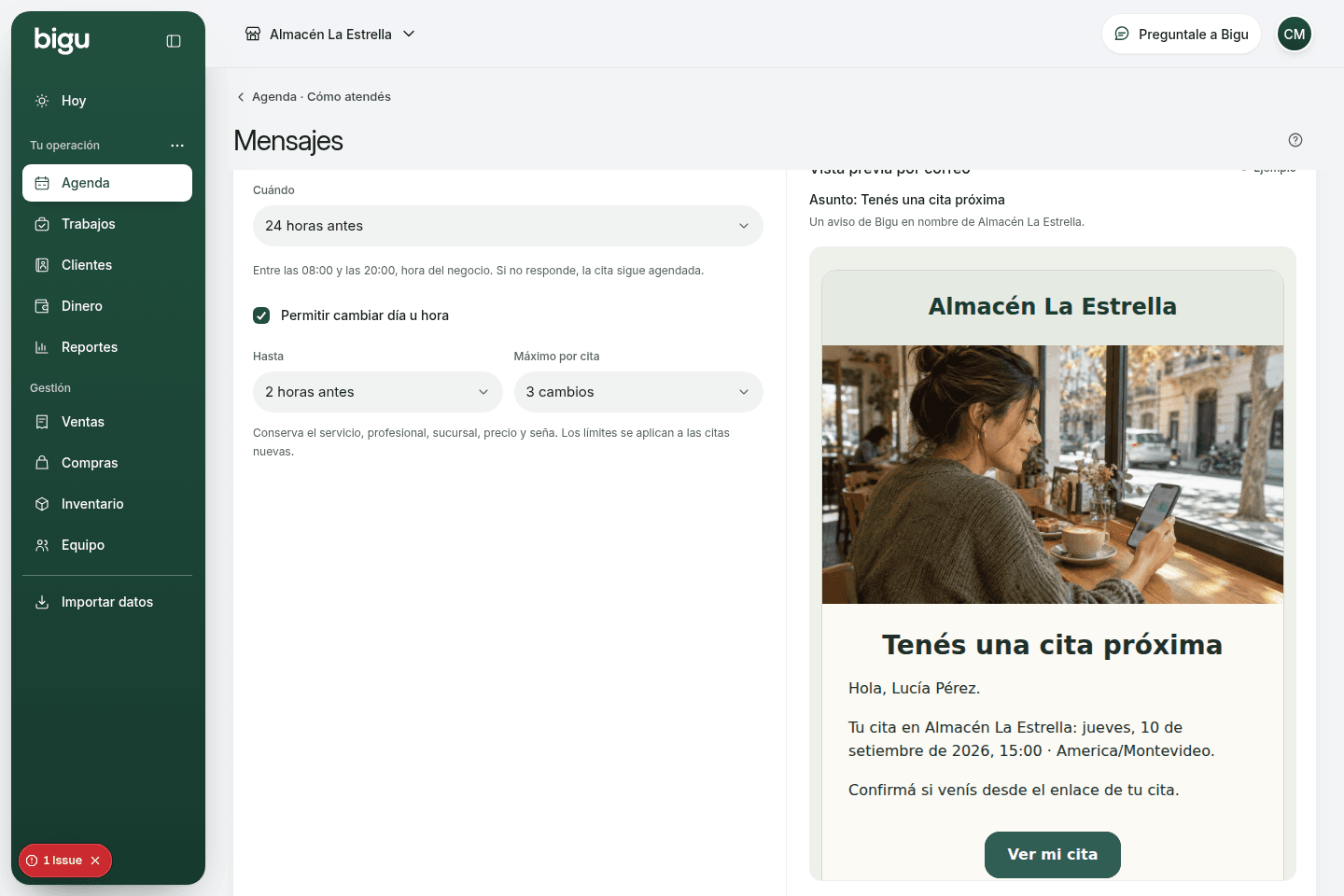Go to Compras
This screenshot has width=1344, height=896.
(107, 463)
